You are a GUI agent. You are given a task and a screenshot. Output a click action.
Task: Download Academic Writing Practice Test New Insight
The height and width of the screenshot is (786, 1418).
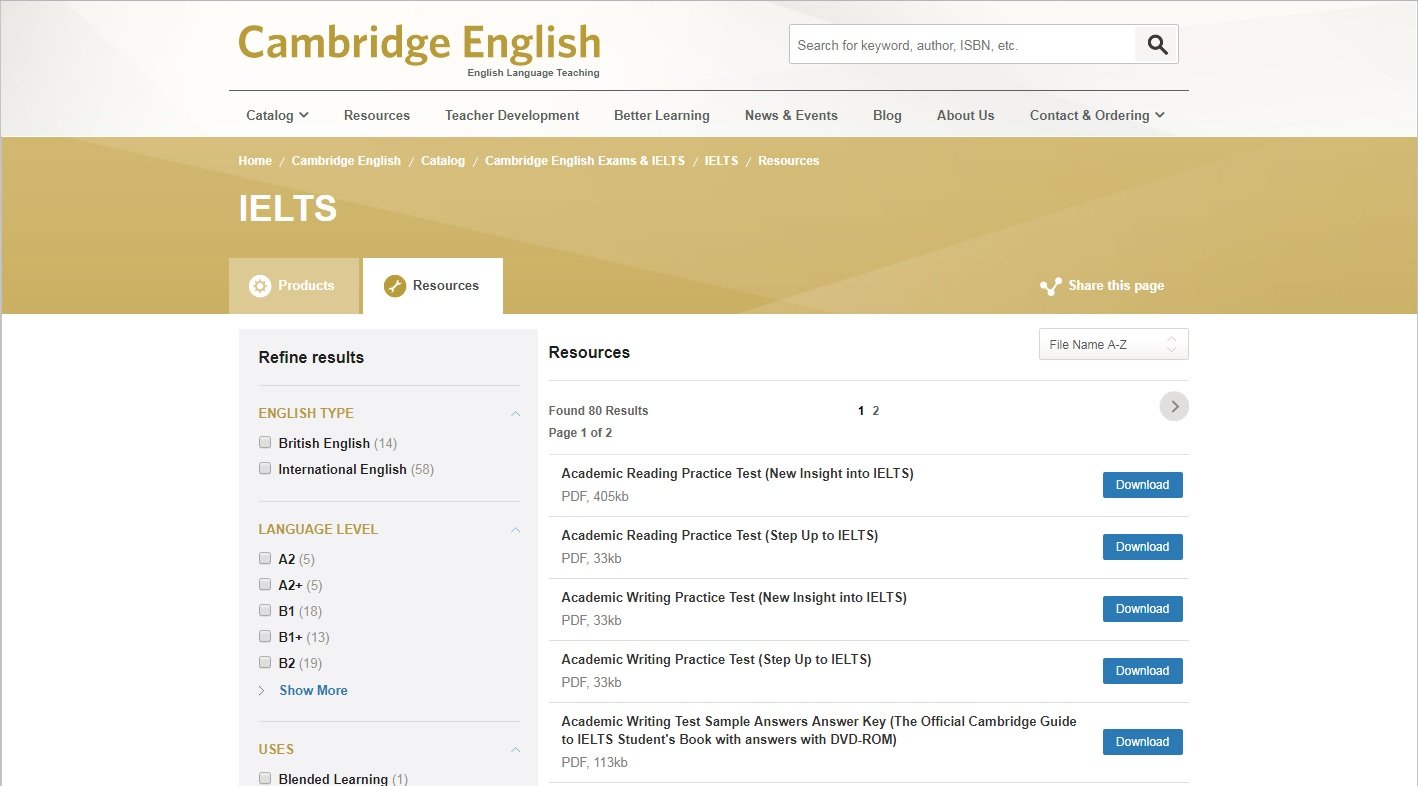[x=1142, y=609]
